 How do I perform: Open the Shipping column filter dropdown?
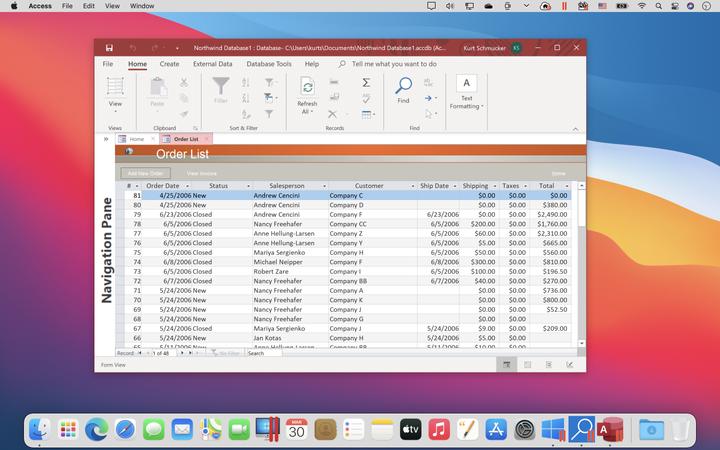pos(495,186)
